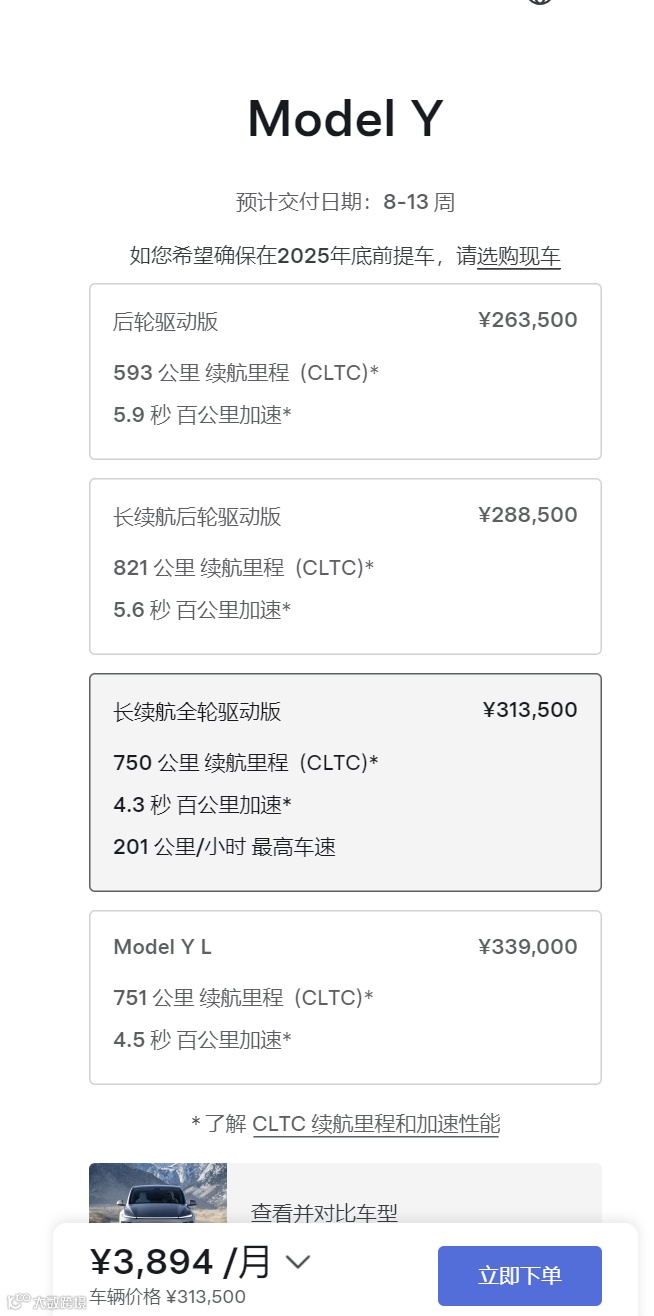Image resolution: width=654 pixels, height=1316 pixels.
Task: Choose the Model Y L option card
Action: tap(345, 997)
